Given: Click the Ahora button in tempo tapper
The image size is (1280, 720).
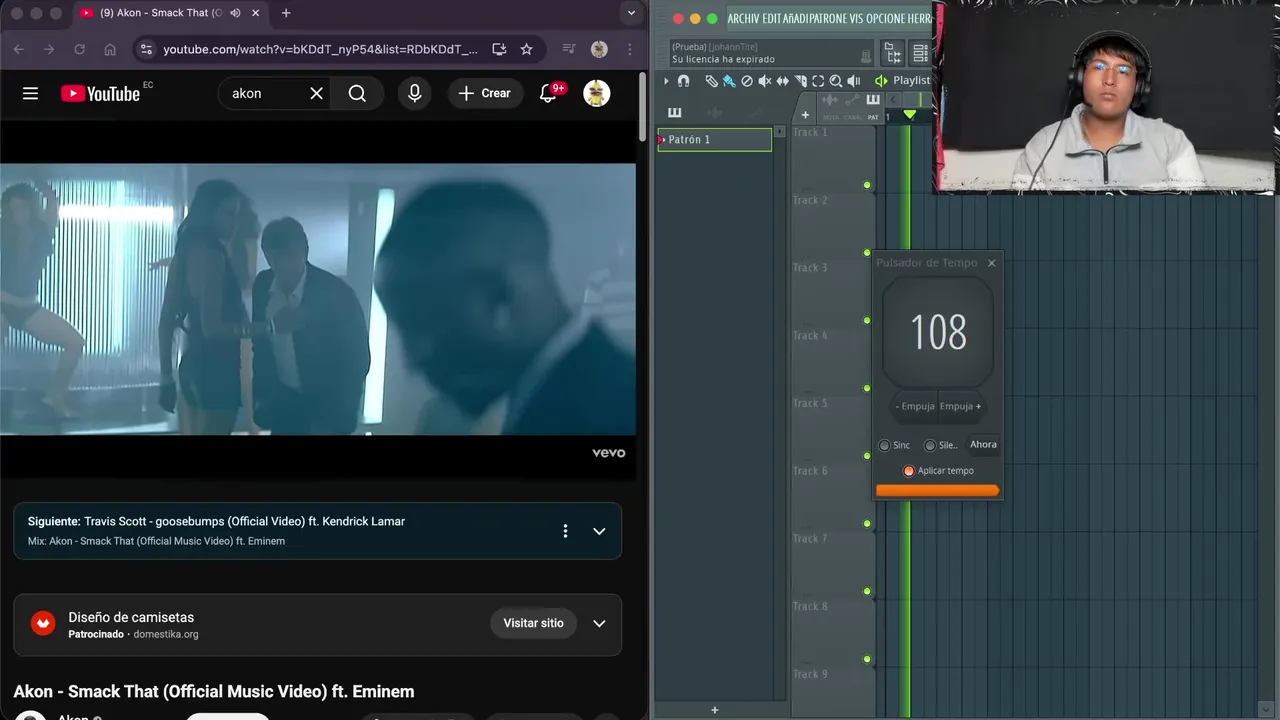Looking at the screenshot, I should point(983,445).
